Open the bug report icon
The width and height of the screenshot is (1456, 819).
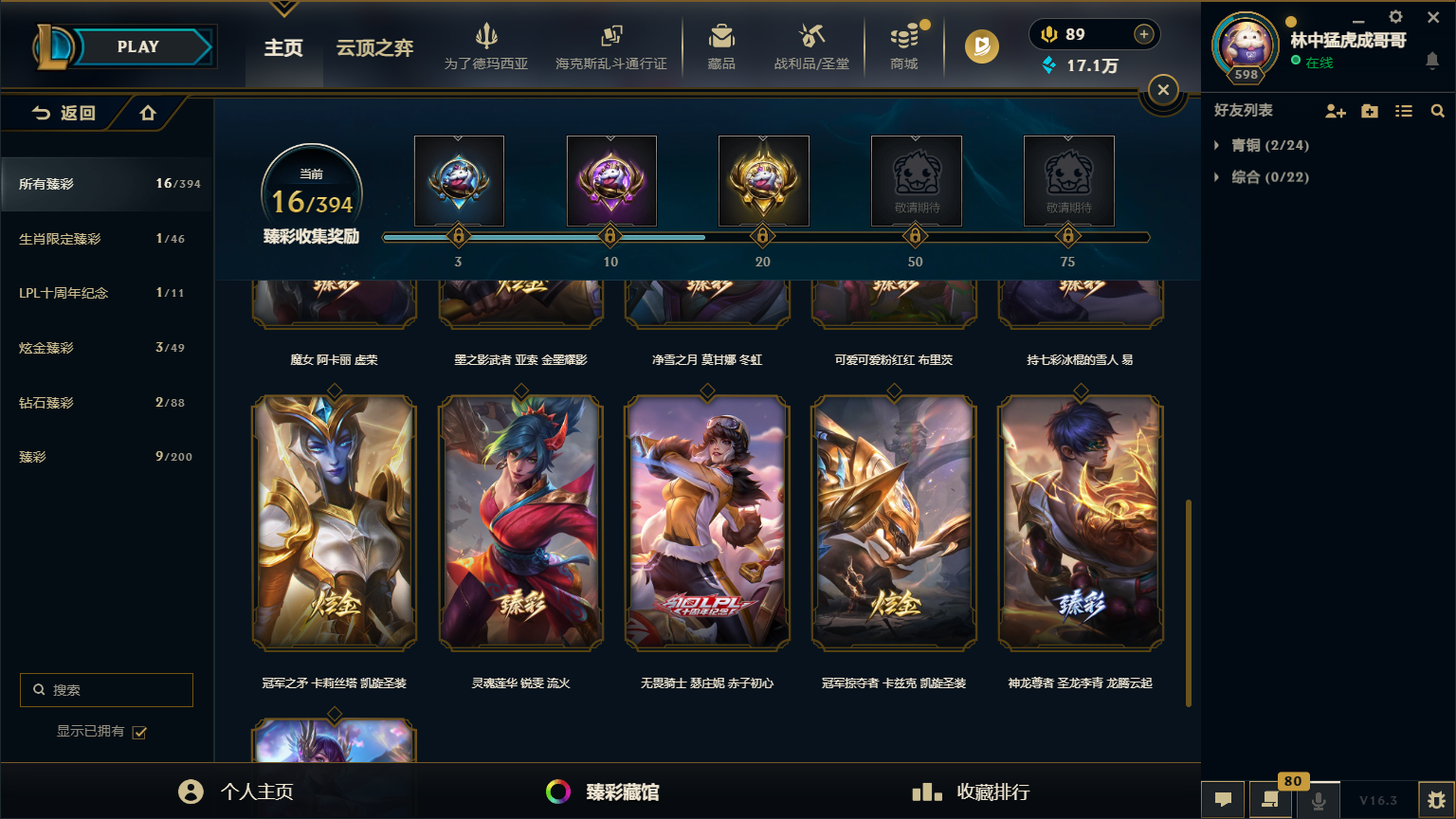1437,800
